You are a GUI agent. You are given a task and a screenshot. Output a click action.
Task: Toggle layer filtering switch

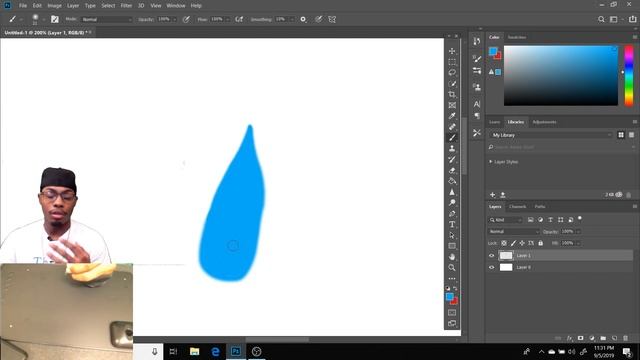pyautogui.click(x=580, y=219)
